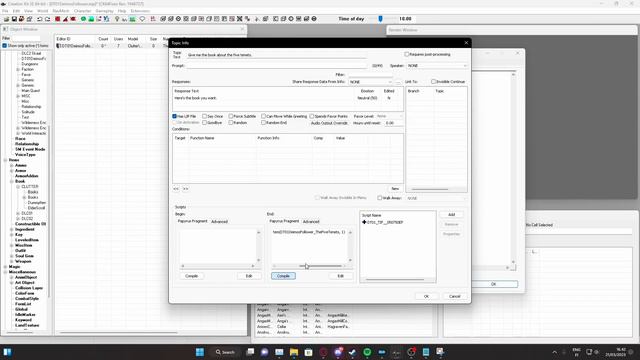Viewport: 640px width, 360px height.
Task: Confirm Topic Info with OK
Action: (x=426, y=296)
